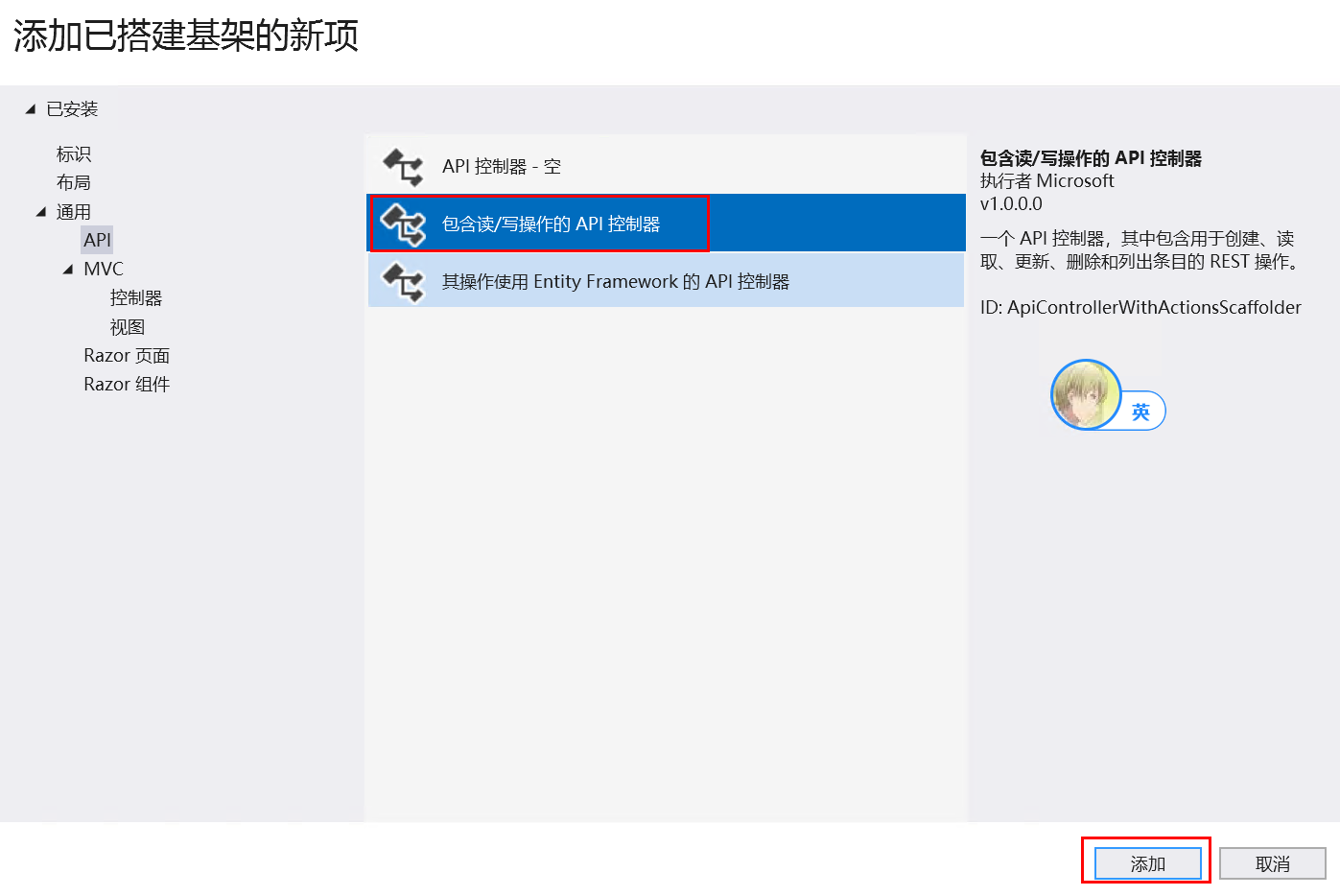Select 布局 in the left tree

[74, 182]
